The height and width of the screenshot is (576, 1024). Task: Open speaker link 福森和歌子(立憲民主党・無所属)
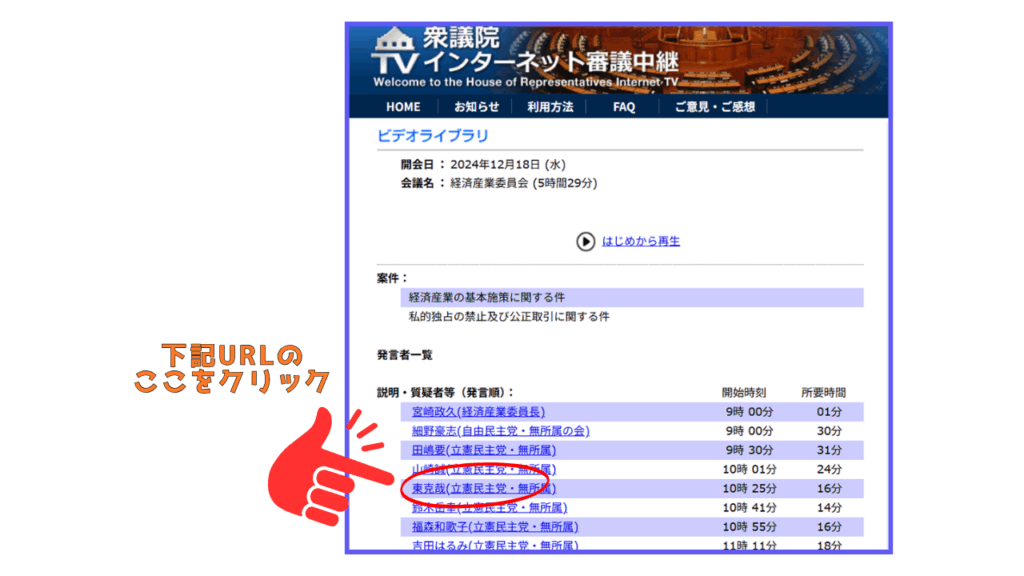495,526
